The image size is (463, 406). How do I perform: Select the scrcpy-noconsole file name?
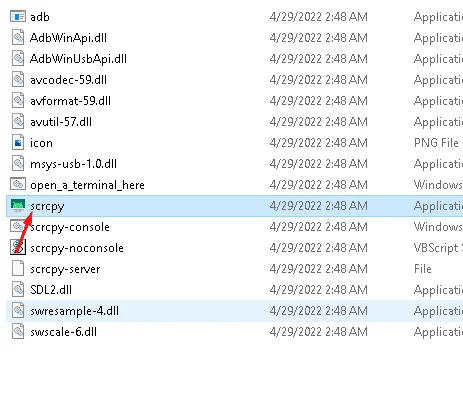pos(77,248)
